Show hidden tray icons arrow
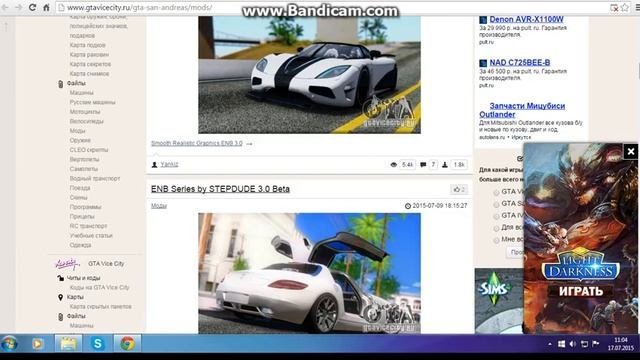 tap(550, 344)
